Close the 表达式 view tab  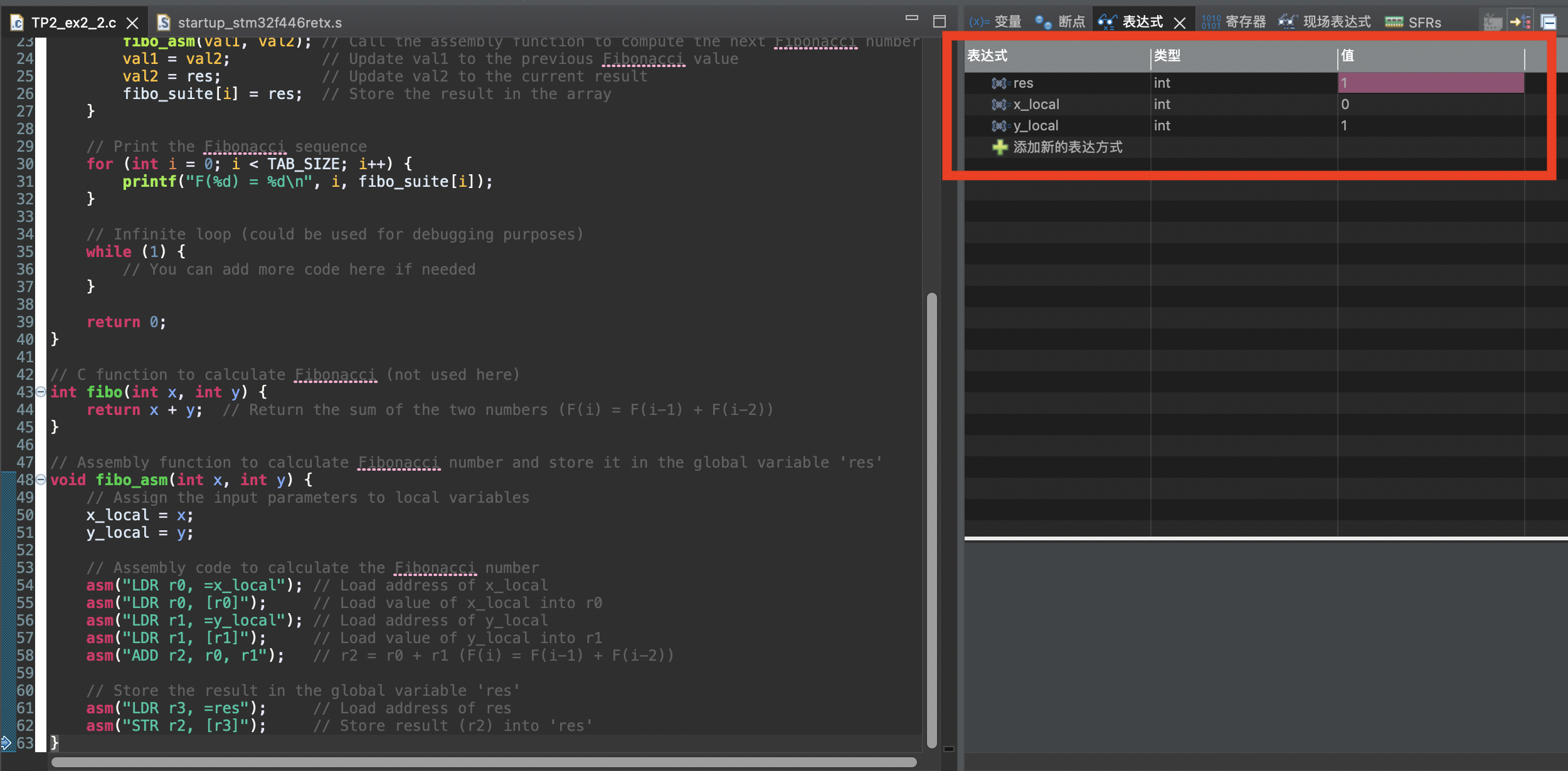point(1180,23)
